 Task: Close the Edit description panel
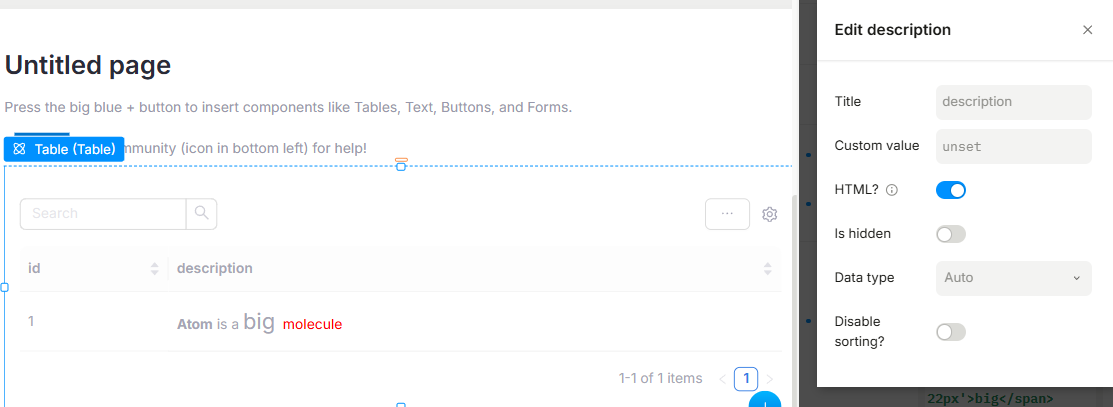point(1087,30)
